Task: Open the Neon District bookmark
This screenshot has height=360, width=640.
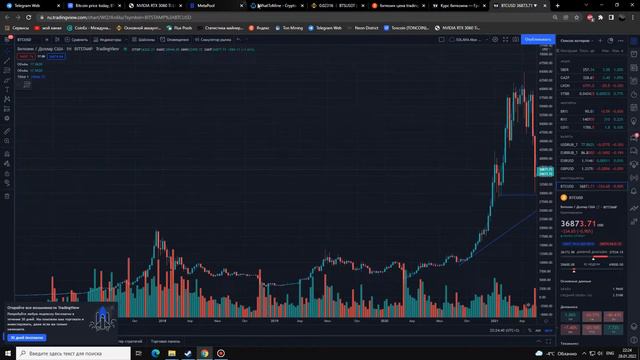Action: pos(362,28)
